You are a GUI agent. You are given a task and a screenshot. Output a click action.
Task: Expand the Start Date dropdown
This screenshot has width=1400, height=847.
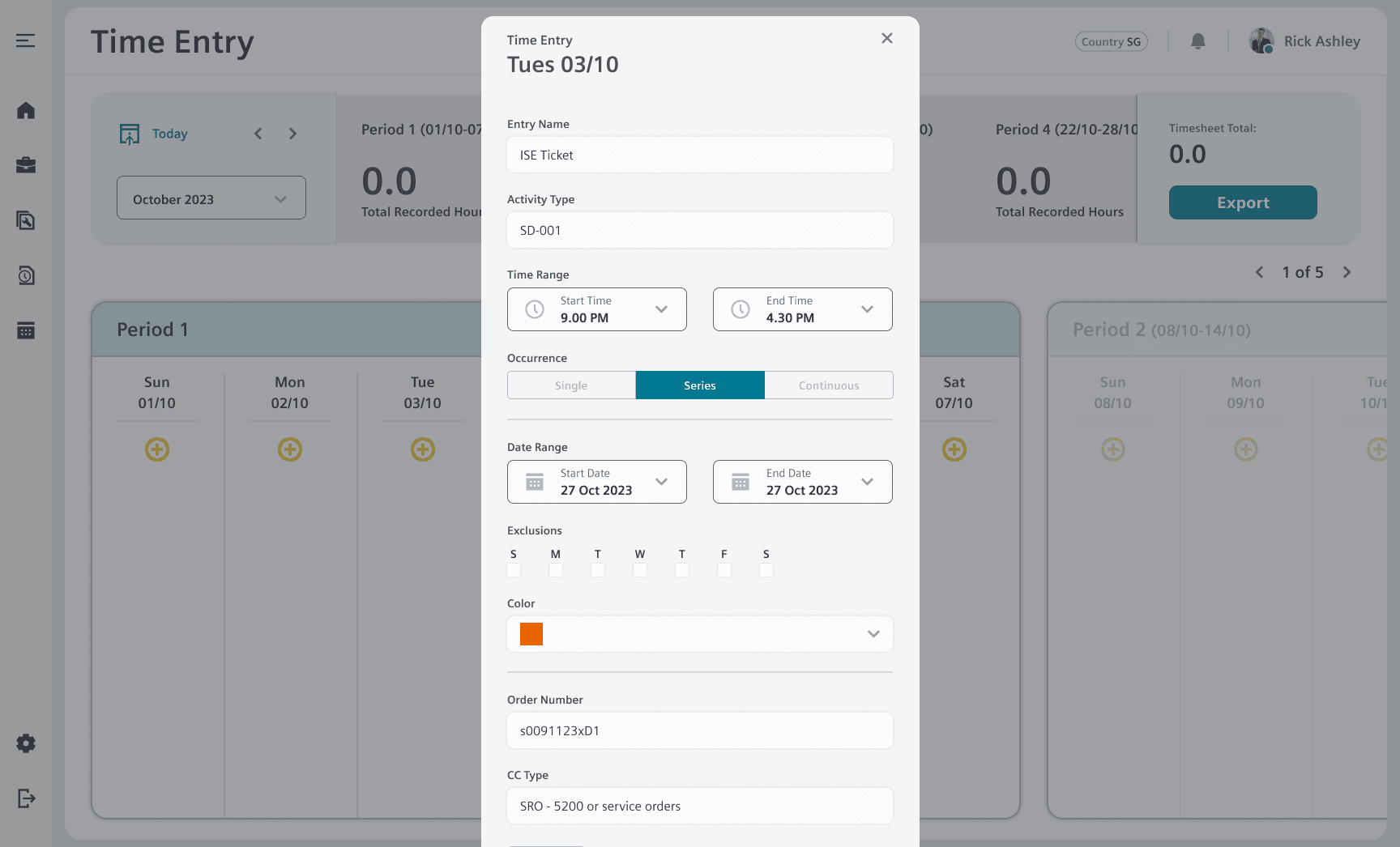point(662,482)
